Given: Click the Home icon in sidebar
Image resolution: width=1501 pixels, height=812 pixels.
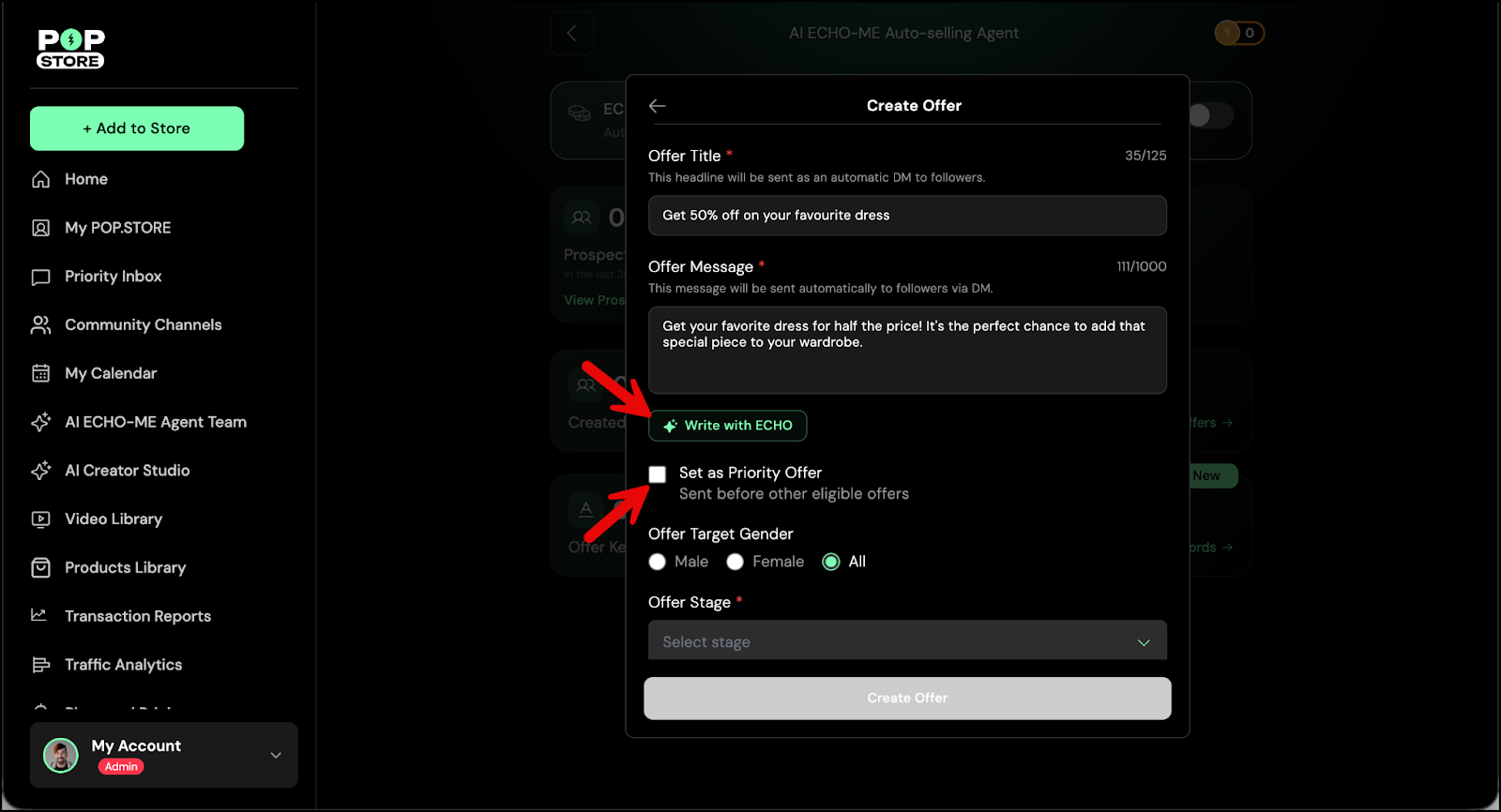Looking at the screenshot, I should click(41, 179).
